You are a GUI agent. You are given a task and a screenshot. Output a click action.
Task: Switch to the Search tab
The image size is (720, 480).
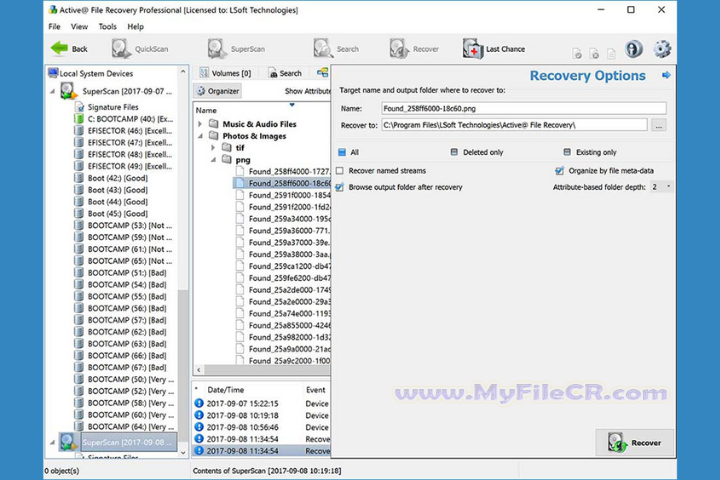click(285, 73)
